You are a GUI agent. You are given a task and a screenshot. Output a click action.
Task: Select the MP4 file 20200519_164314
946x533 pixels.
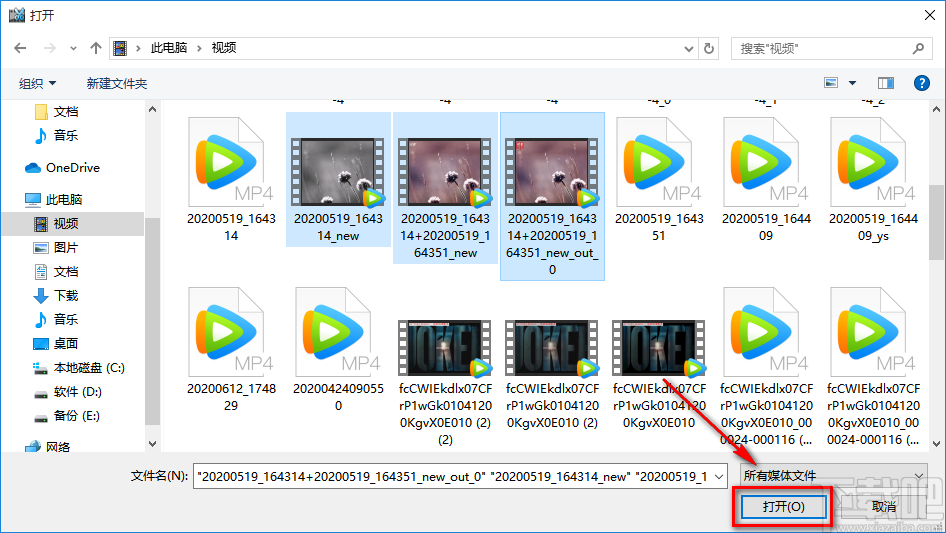[231, 180]
